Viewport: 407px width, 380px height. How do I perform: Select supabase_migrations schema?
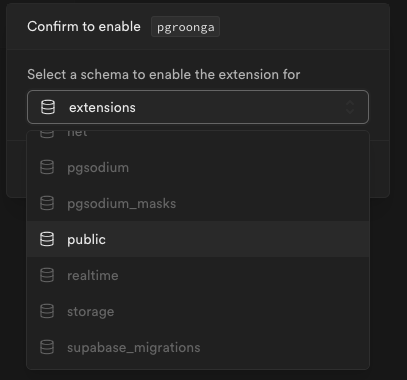tap(198, 347)
